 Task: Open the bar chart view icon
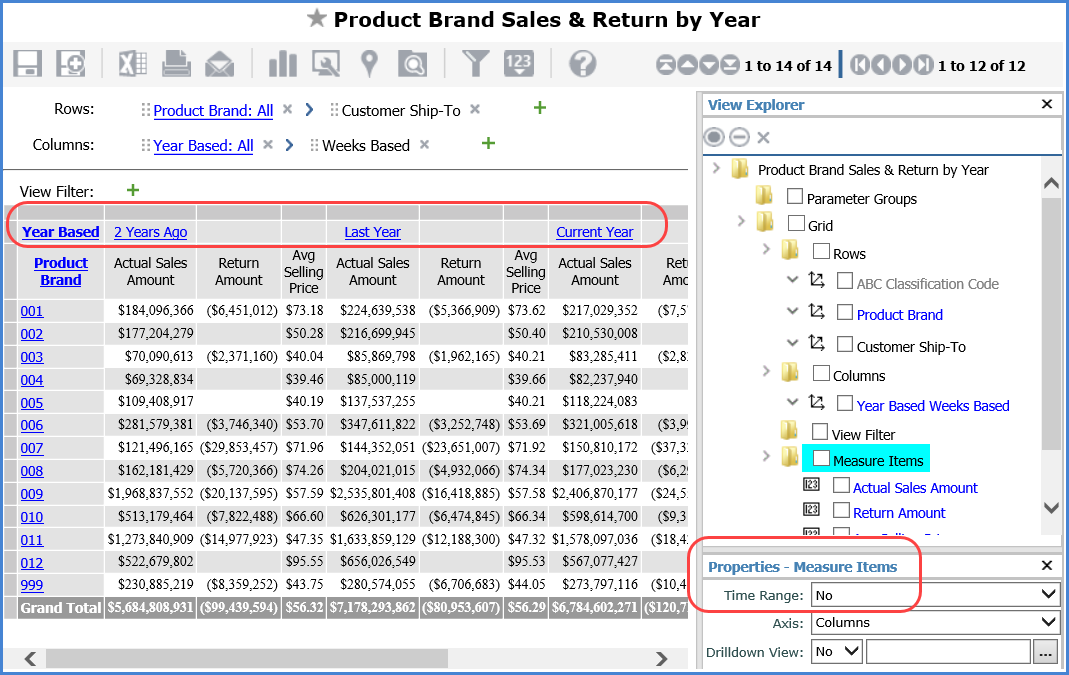pyautogui.click(x=283, y=64)
